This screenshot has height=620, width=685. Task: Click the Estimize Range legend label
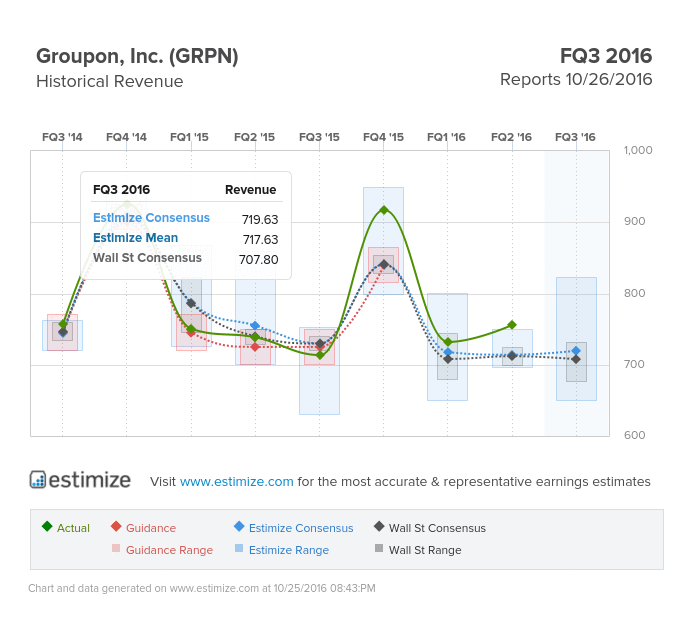point(289,550)
